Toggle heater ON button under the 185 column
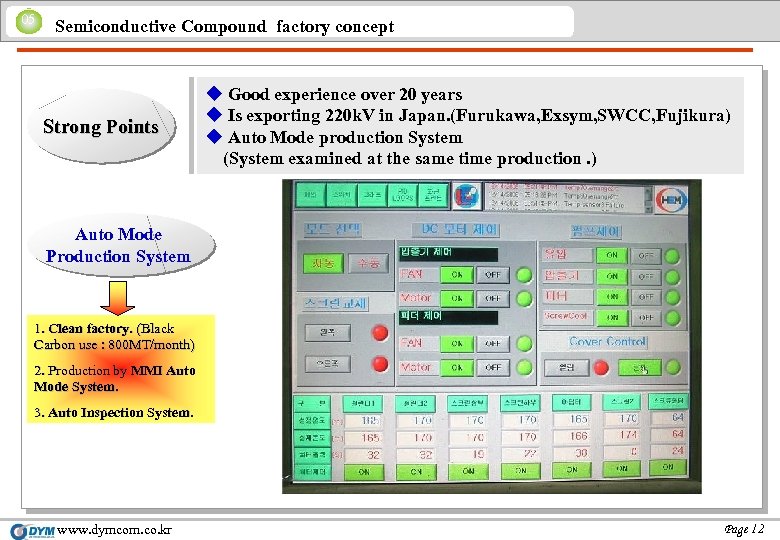780x540 pixels. 364,472
